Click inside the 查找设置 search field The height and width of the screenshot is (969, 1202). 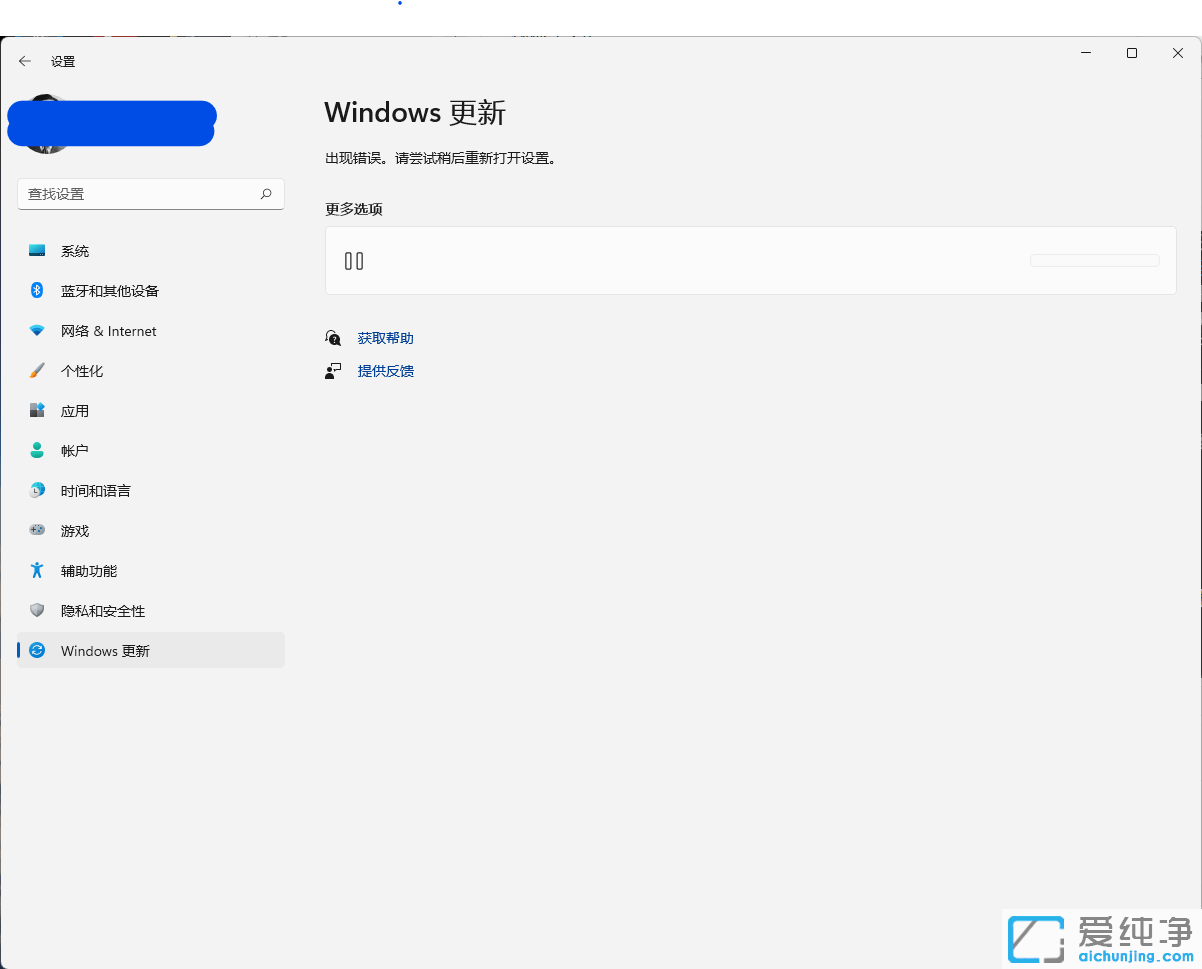[130, 193]
